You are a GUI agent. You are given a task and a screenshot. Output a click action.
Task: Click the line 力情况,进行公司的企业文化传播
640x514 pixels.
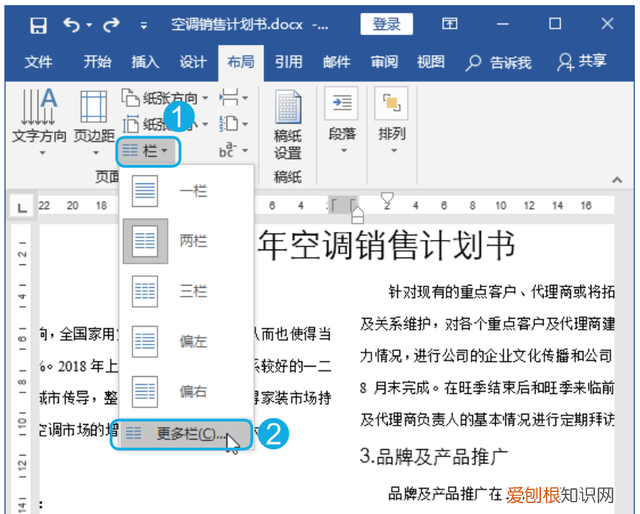486,356
